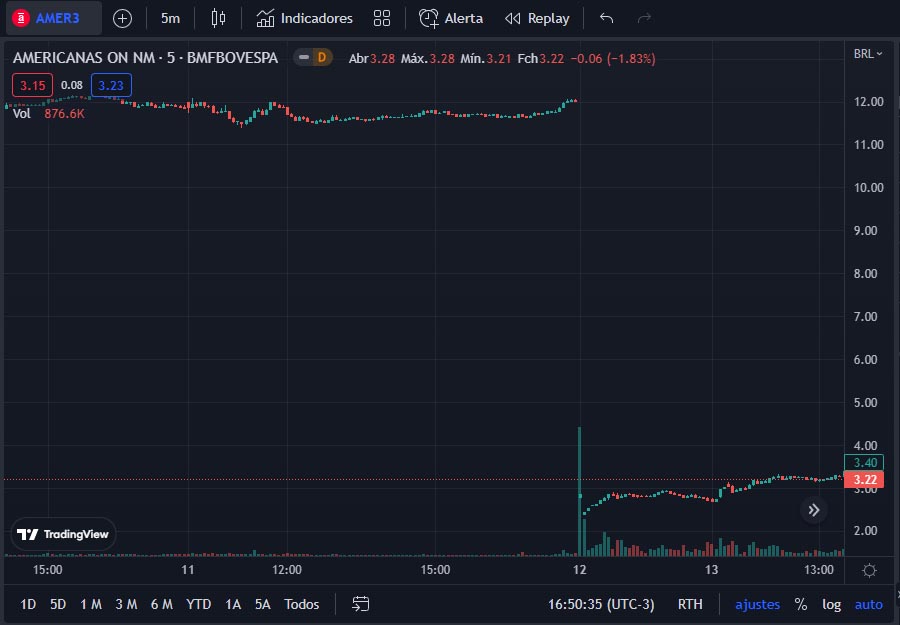Click the undo arrow
The width and height of the screenshot is (900, 625).
606,18
